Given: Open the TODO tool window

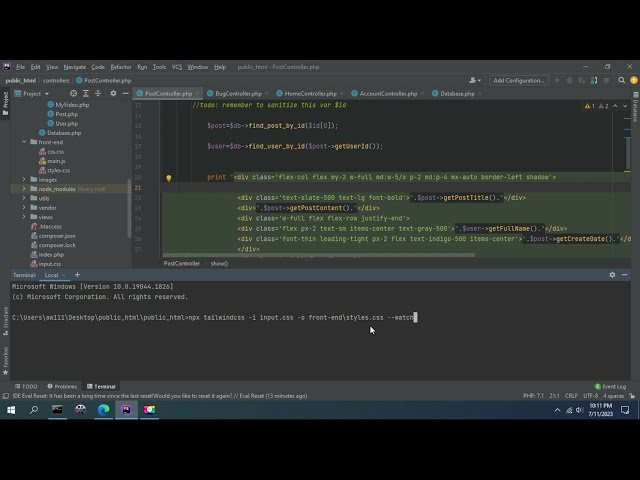Looking at the screenshot, I should click(x=26, y=387).
